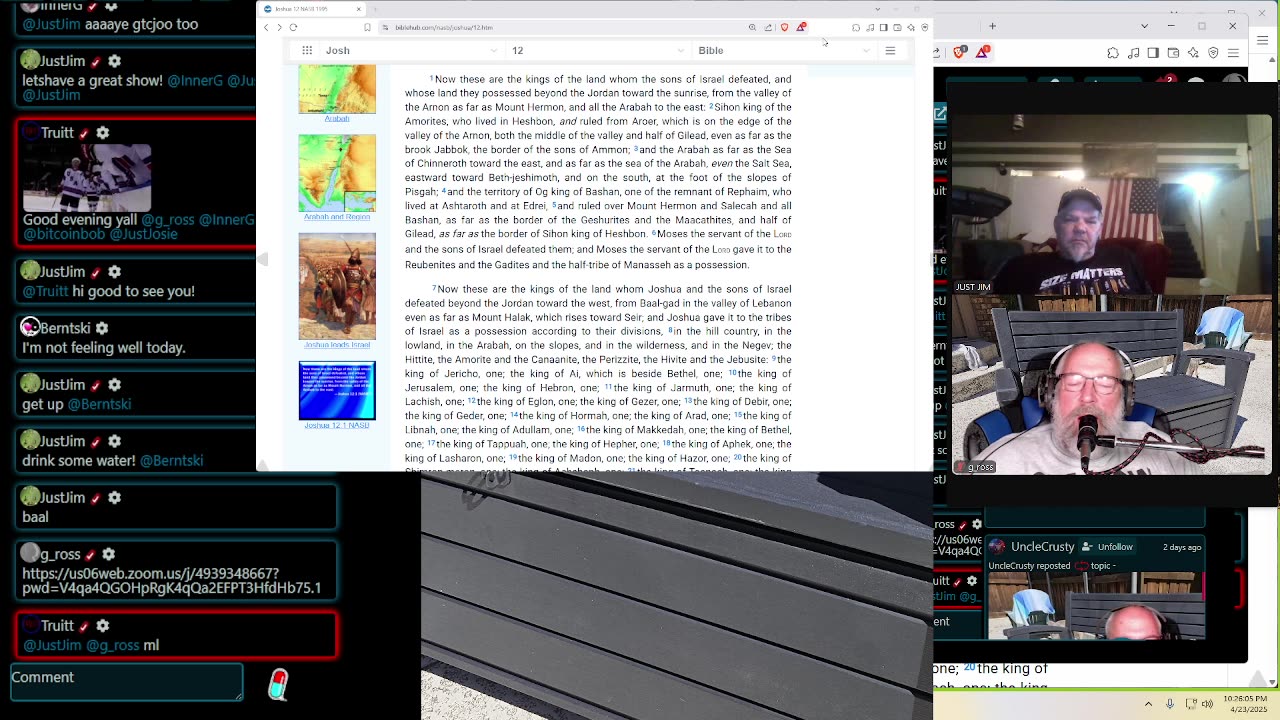Viewport: 1280px width, 720px height.
Task: Go forward in the Biblehub browser window
Action: [x=279, y=28]
